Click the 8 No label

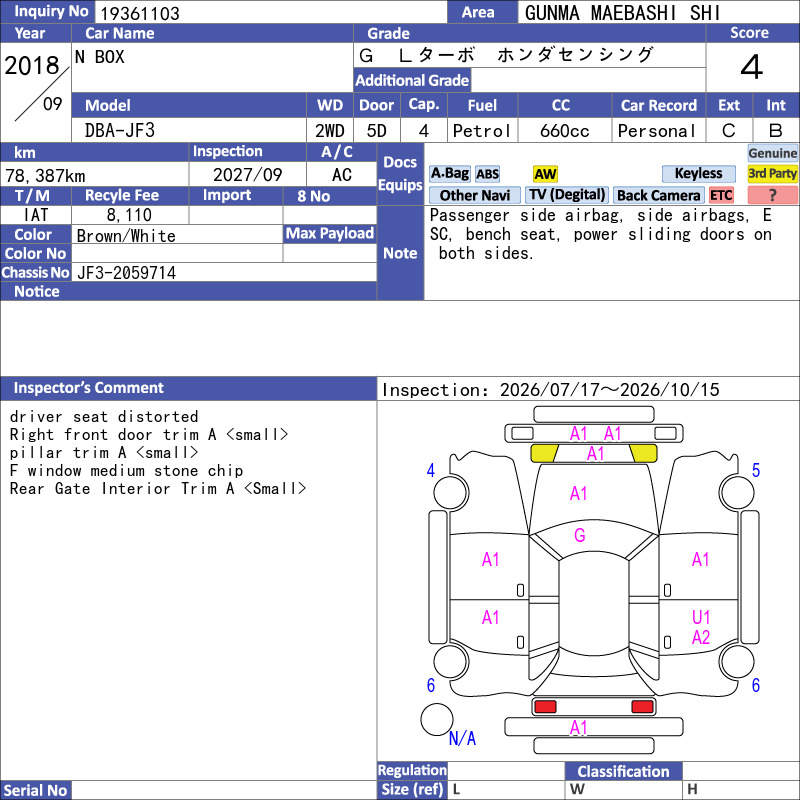click(x=313, y=196)
